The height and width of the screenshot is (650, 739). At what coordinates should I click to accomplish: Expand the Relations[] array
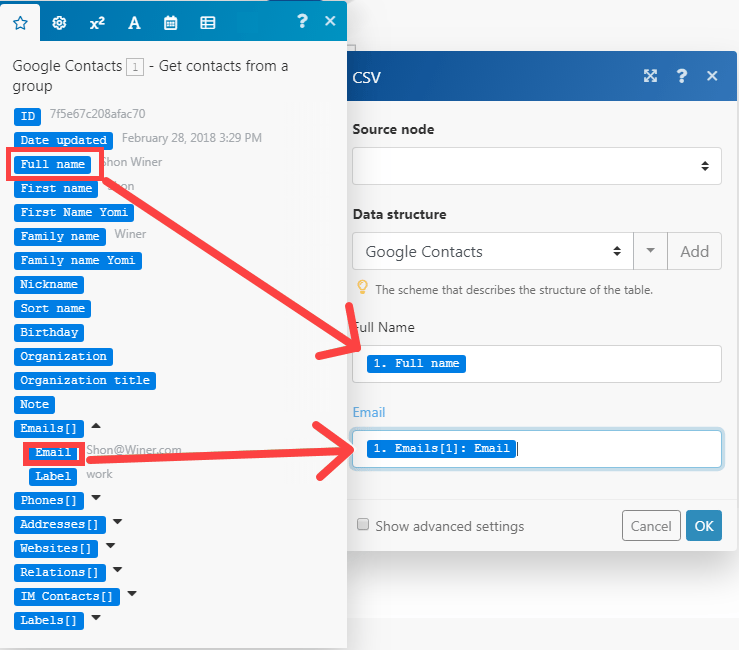(x=118, y=570)
